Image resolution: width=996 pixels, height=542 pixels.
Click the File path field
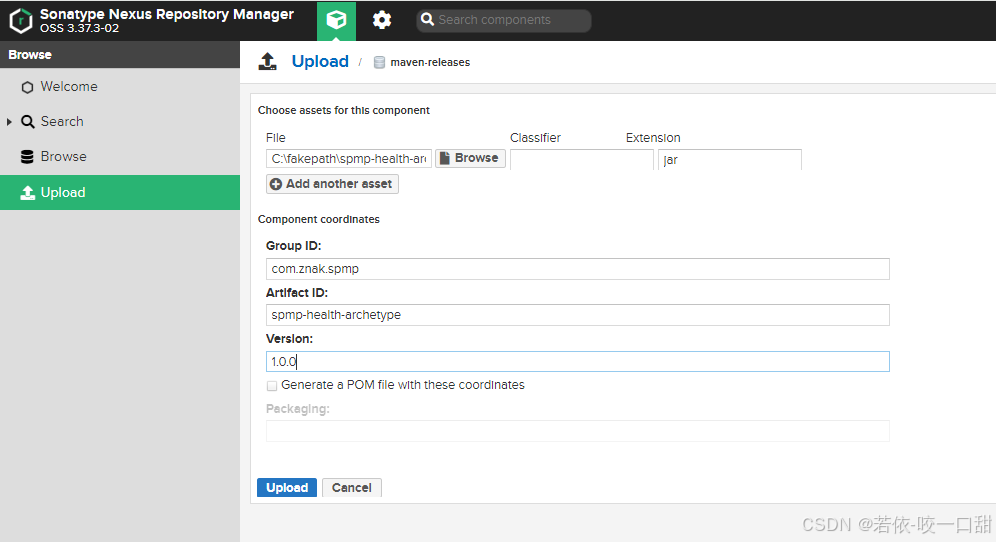[349, 159]
